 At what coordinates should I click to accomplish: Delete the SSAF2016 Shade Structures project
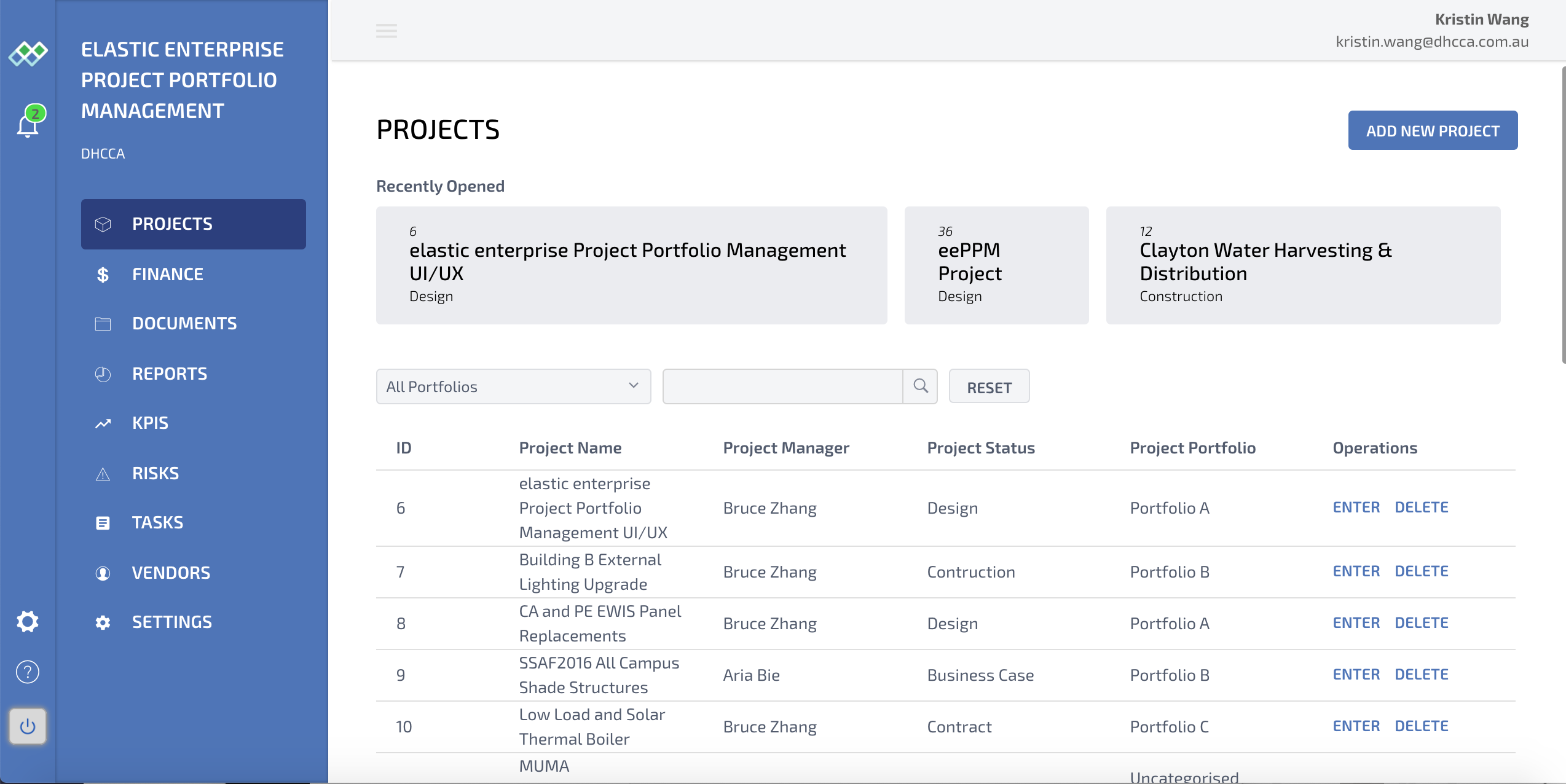point(1421,675)
